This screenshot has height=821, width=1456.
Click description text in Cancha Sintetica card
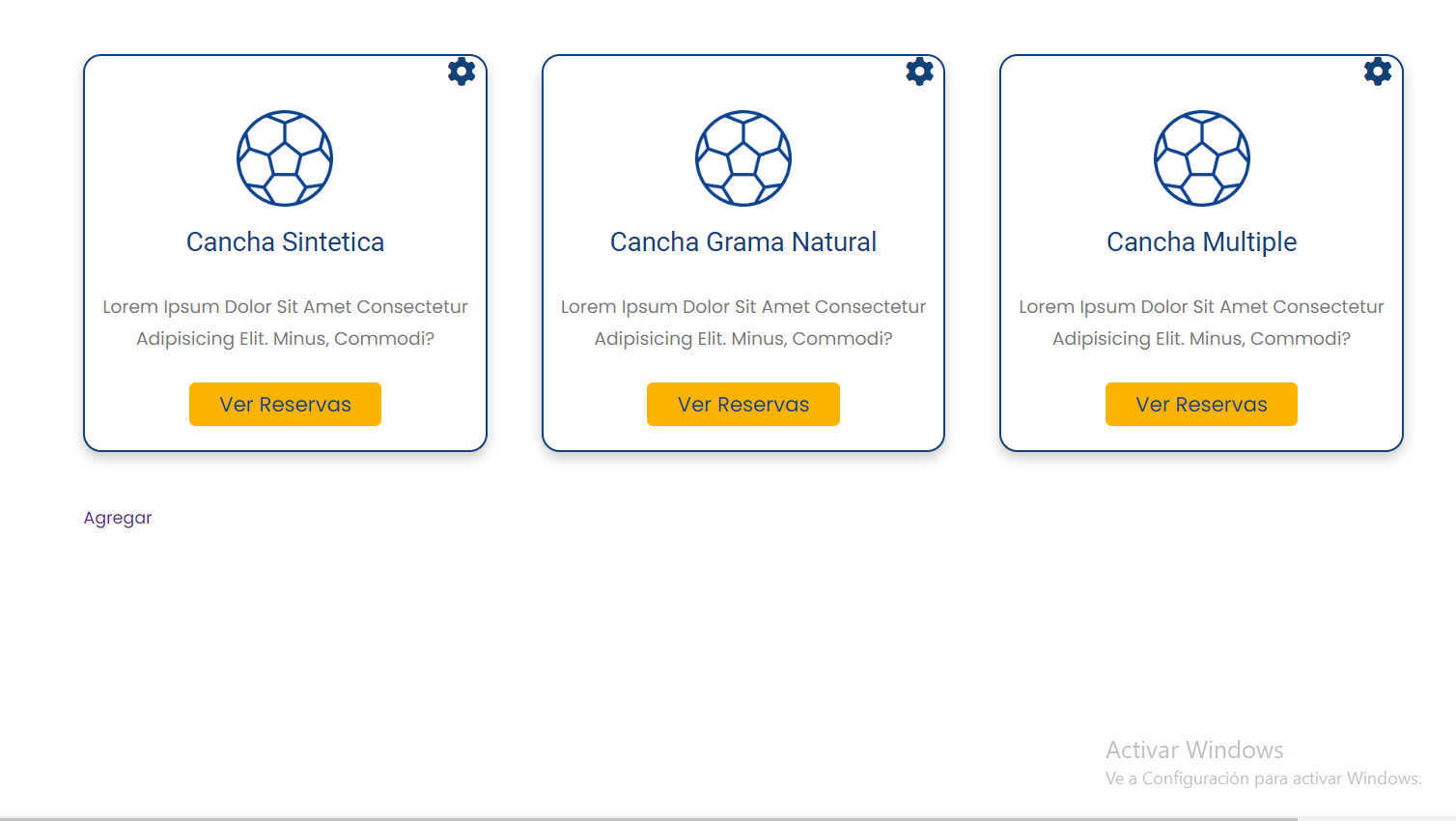click(285, 323)
